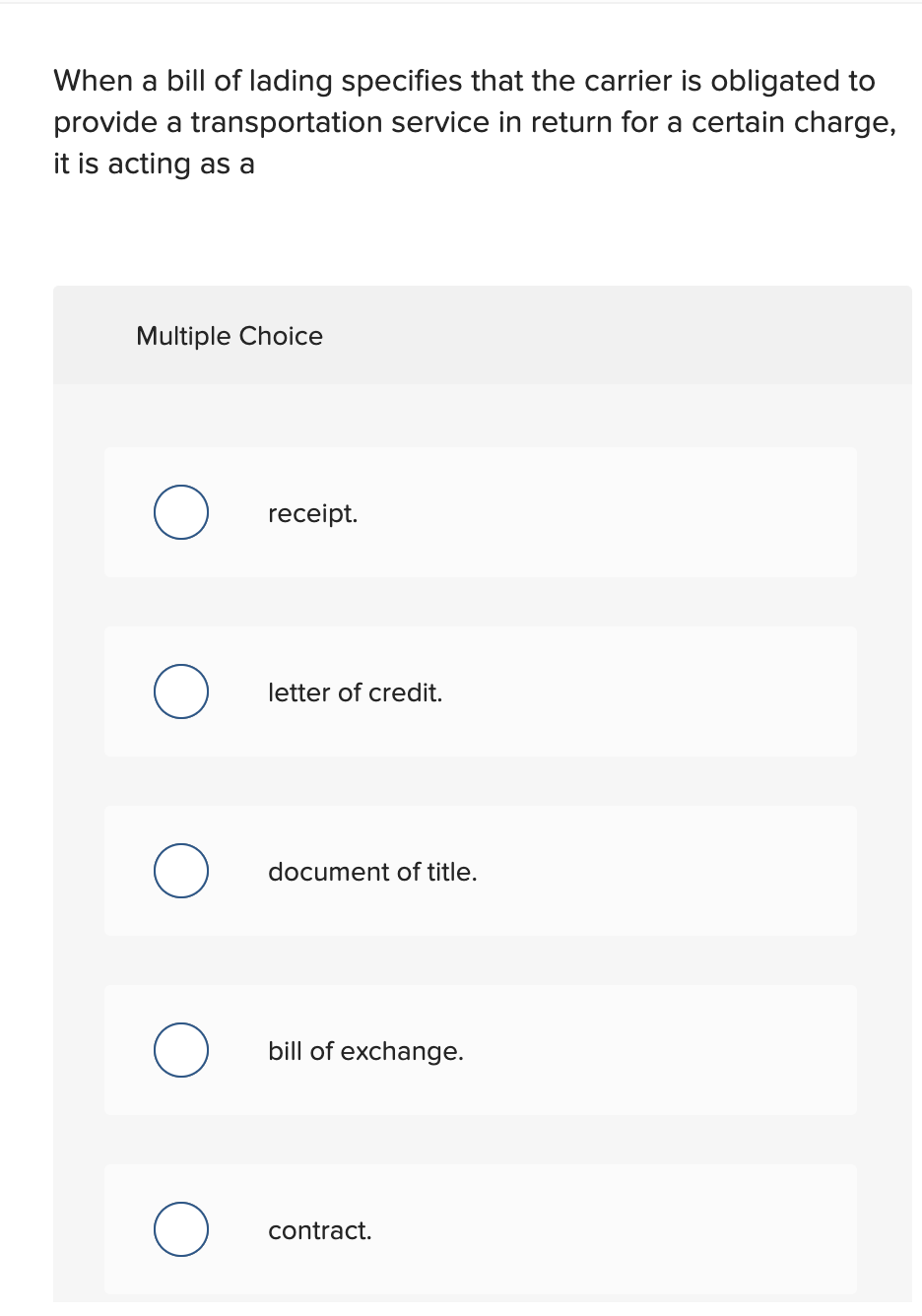Click the gray Multiple Choice panel header

(x=591, y=336)
